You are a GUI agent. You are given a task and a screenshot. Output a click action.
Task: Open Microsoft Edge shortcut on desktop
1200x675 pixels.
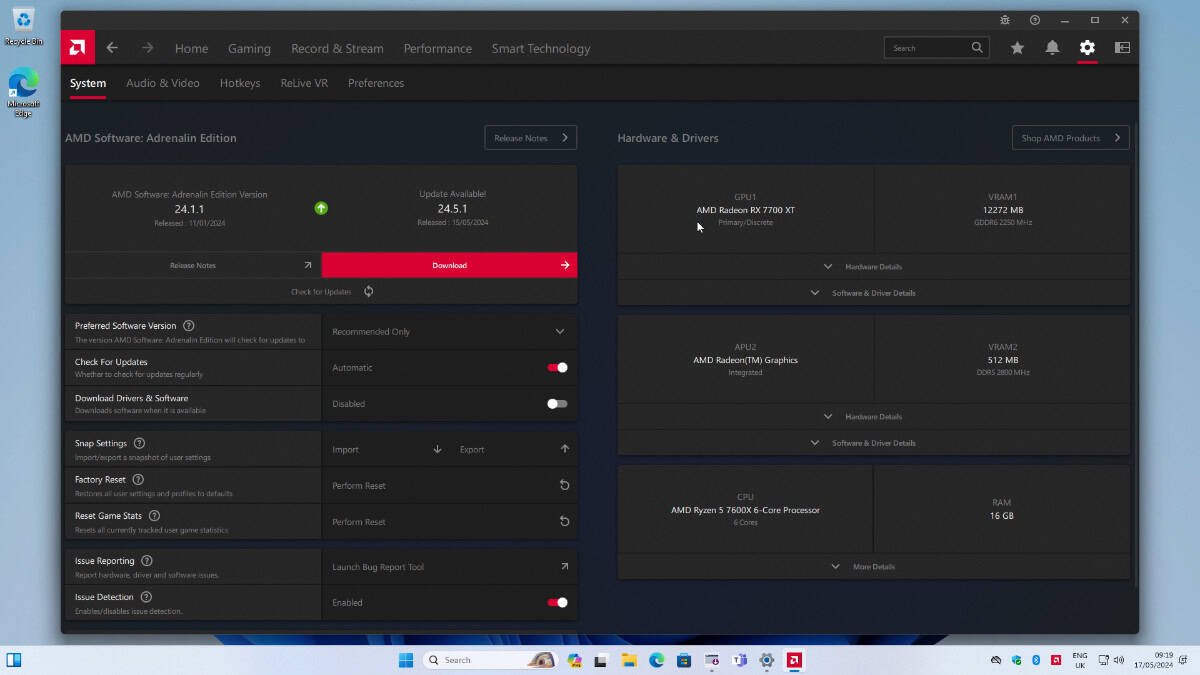[23, 92]
